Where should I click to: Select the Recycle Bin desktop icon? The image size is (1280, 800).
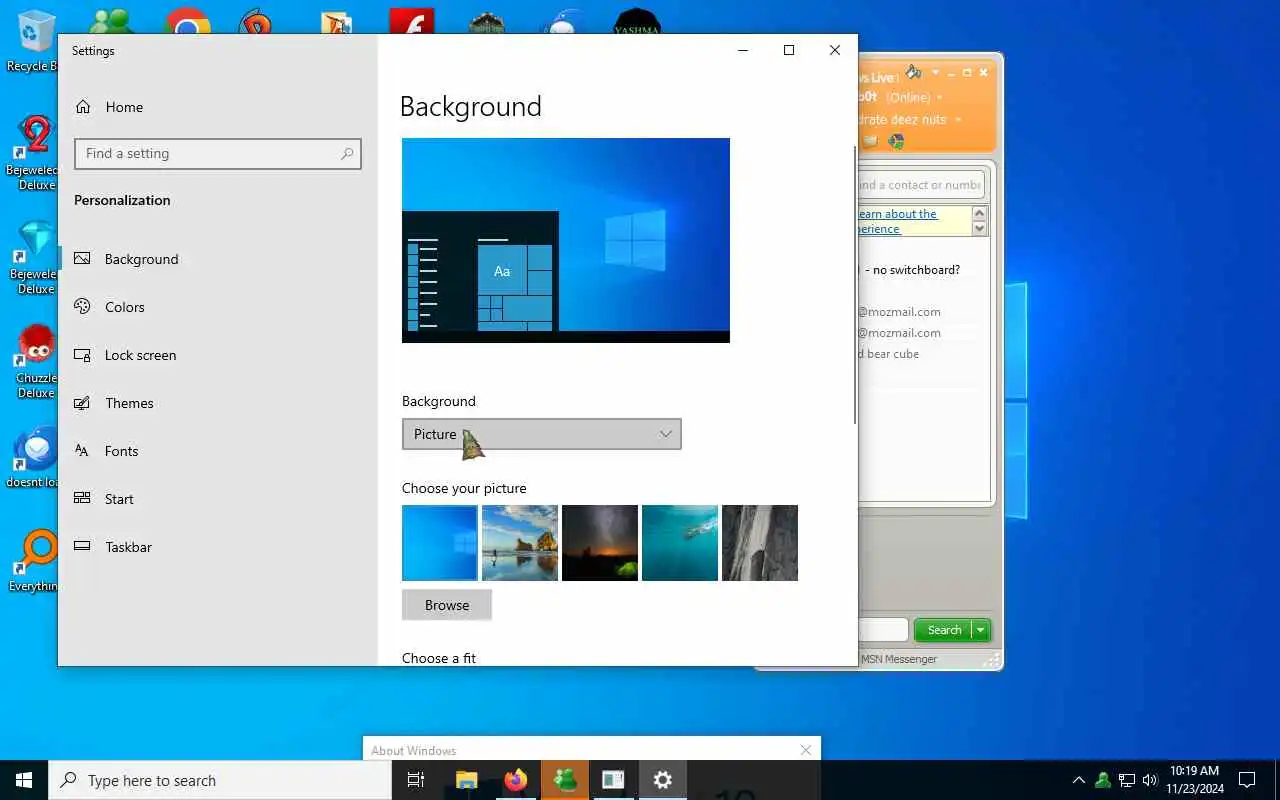point(34,42)
